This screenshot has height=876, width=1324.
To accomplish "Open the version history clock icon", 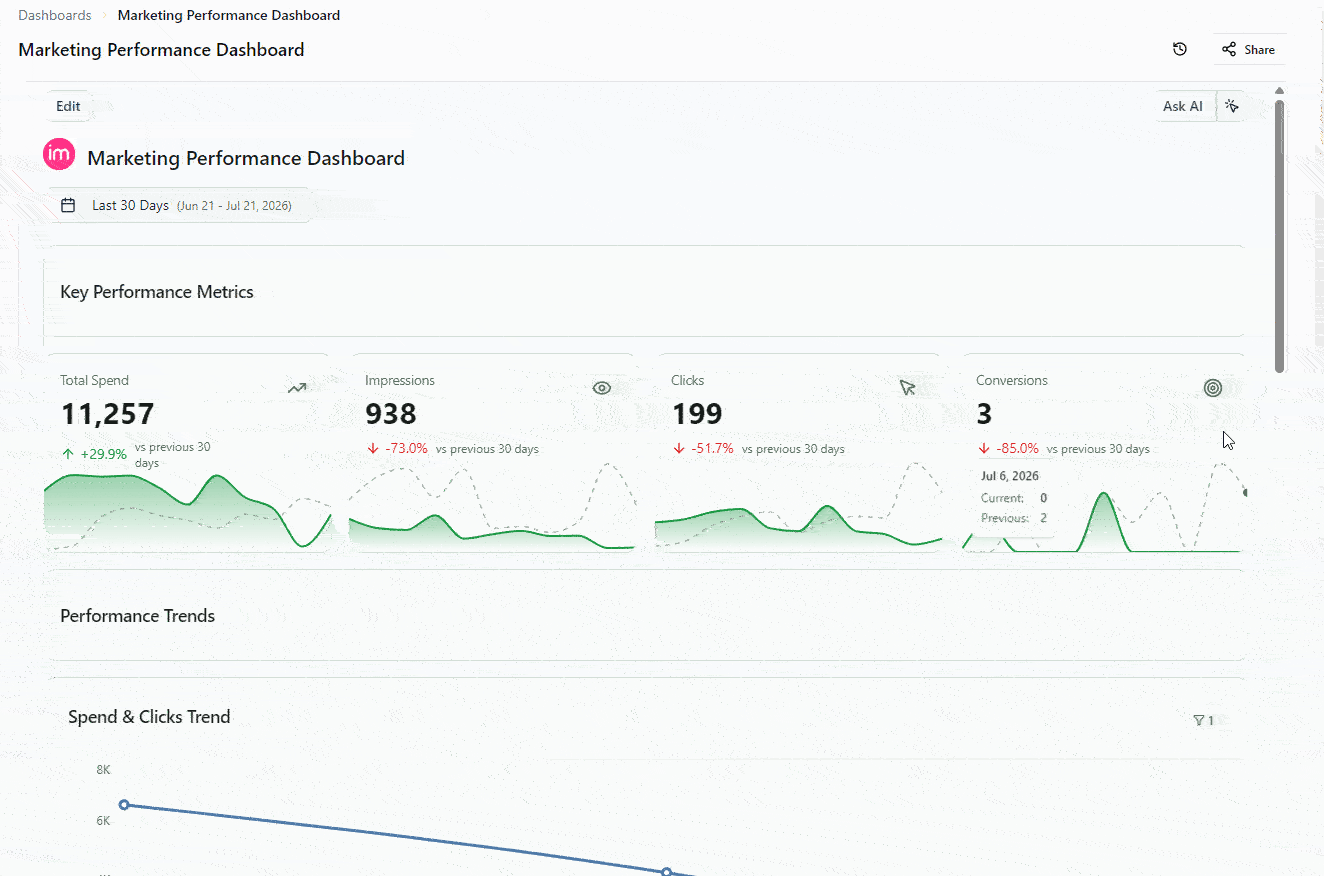I will click(1180, 49).
